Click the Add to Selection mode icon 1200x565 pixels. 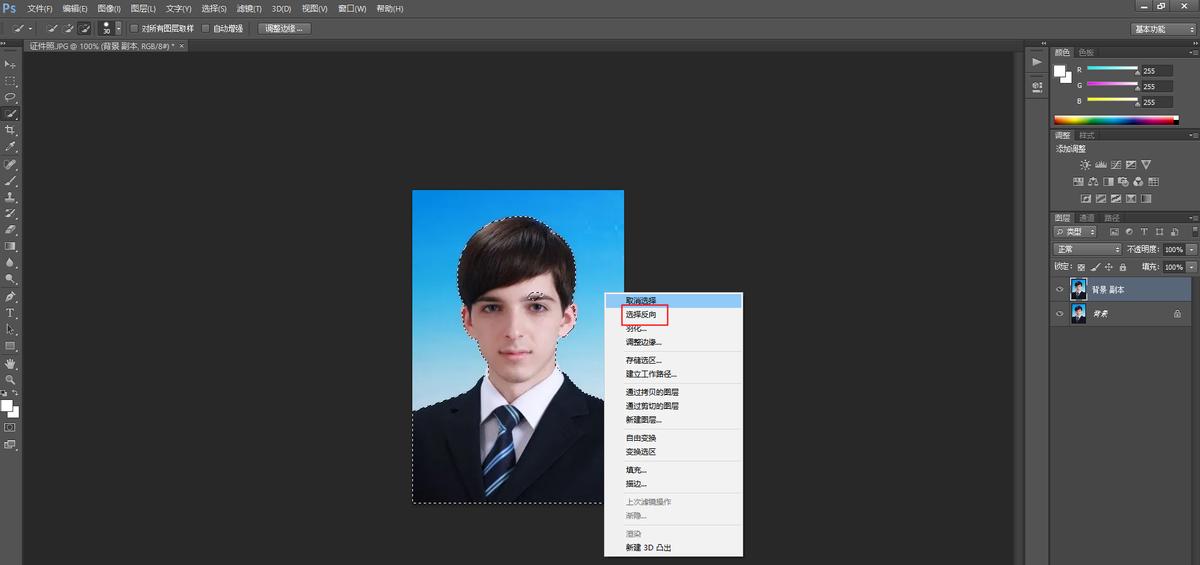point(68,28)
